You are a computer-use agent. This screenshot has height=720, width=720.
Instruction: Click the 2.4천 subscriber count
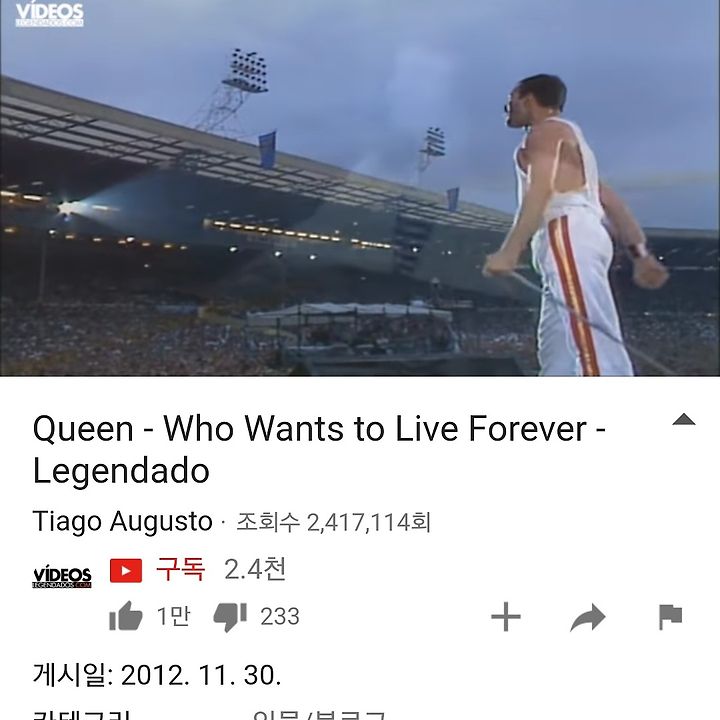point(255,569)
